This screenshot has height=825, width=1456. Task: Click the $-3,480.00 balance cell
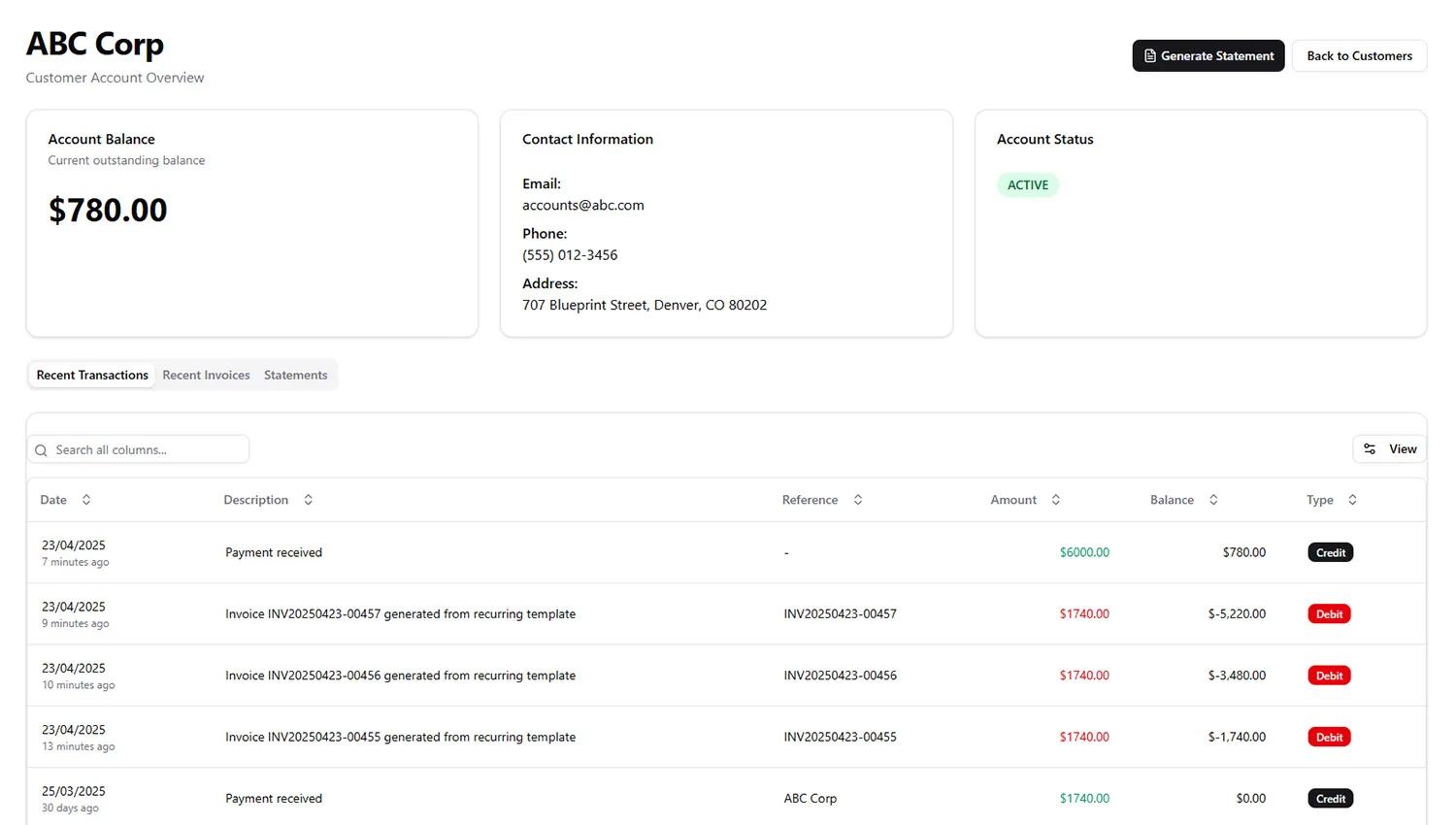point(1237,676)
